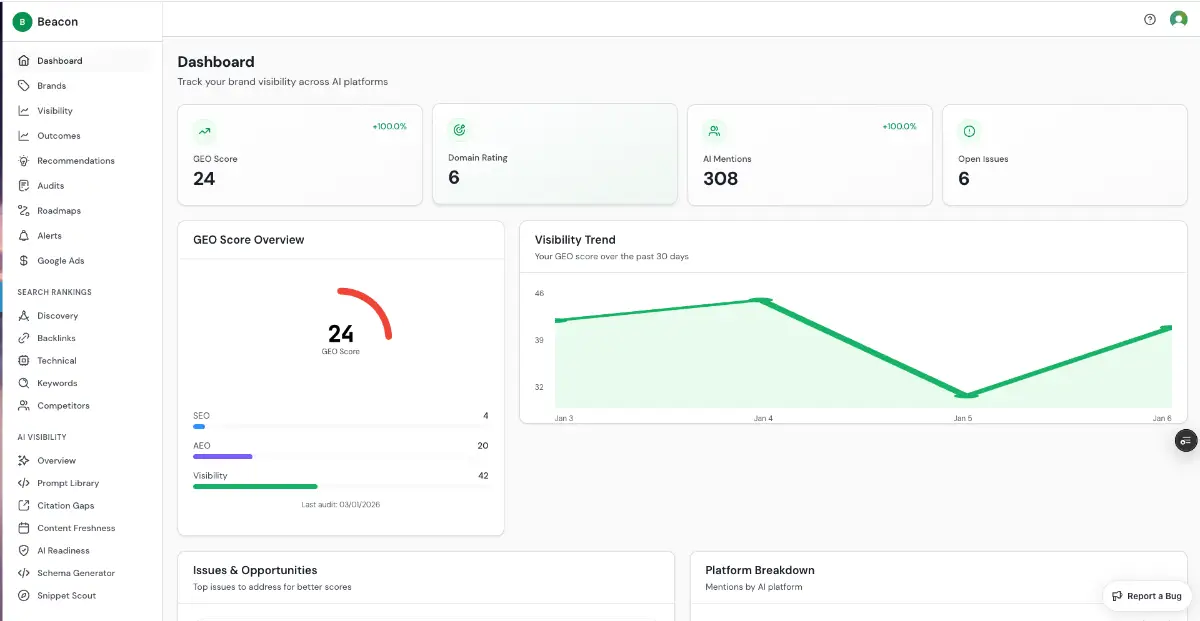The image size is (1200, 621).
Task: Click the Open Issues alert icon
Action: click(969, 130)
